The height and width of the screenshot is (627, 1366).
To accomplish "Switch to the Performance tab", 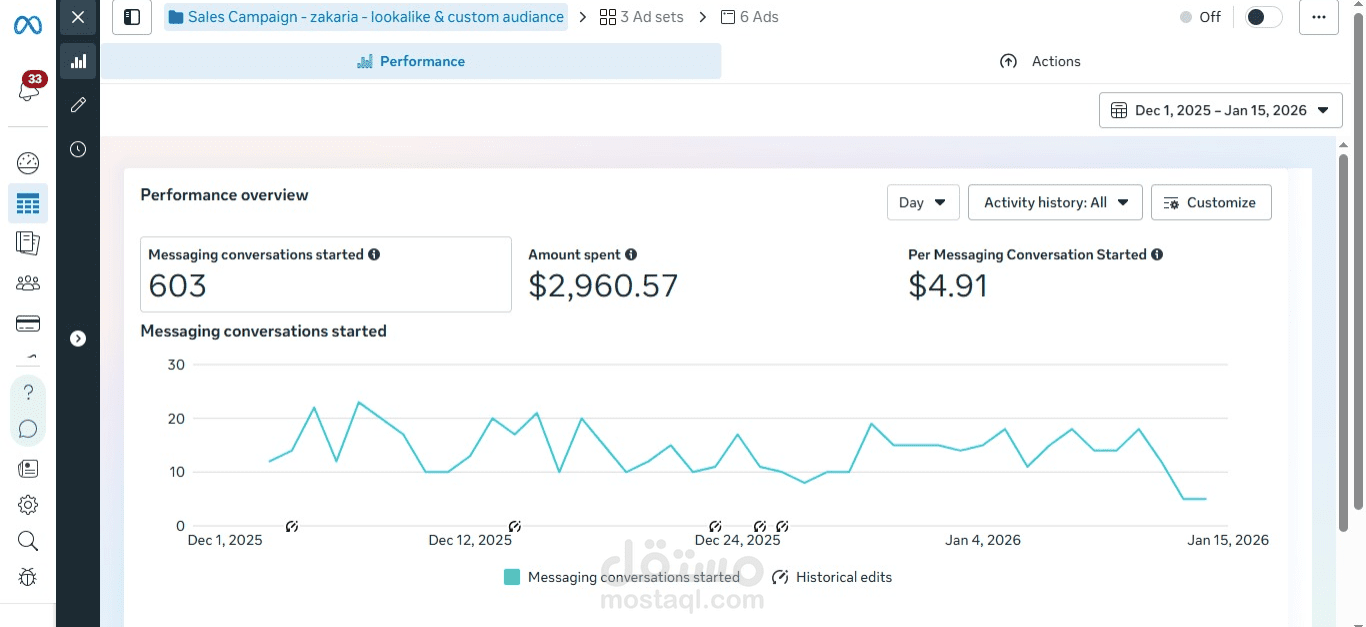I will [411, 61].
